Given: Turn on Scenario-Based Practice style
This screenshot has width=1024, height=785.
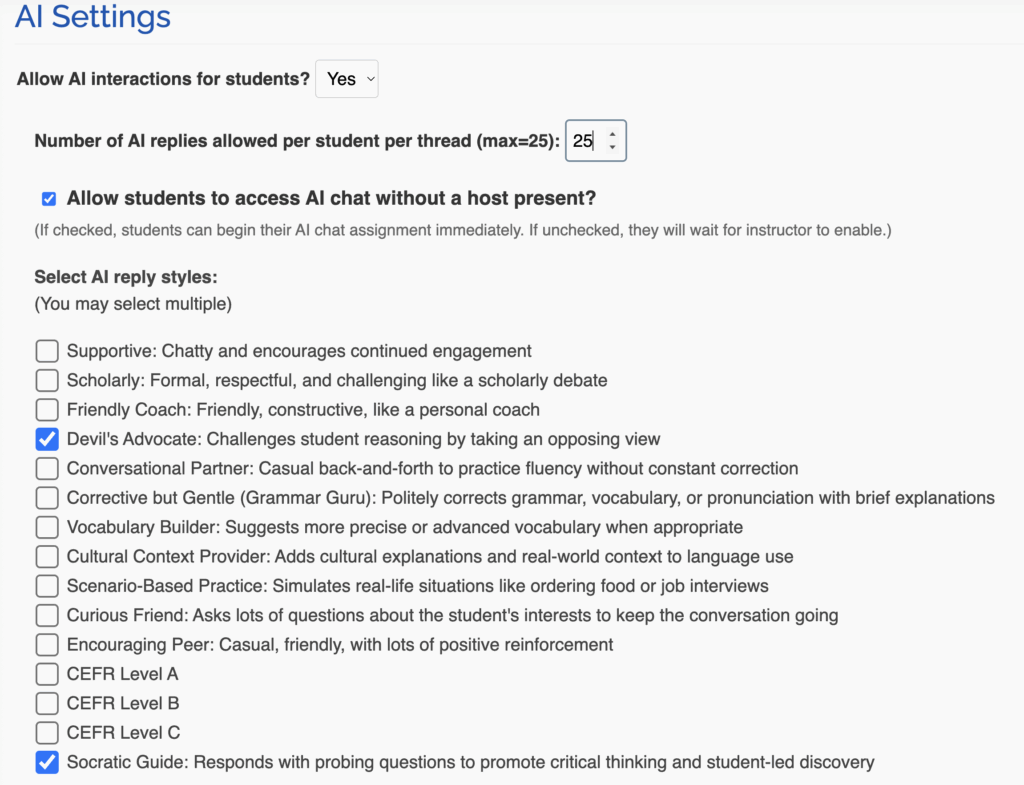Looking at the screenshot, I should [47, 586].
